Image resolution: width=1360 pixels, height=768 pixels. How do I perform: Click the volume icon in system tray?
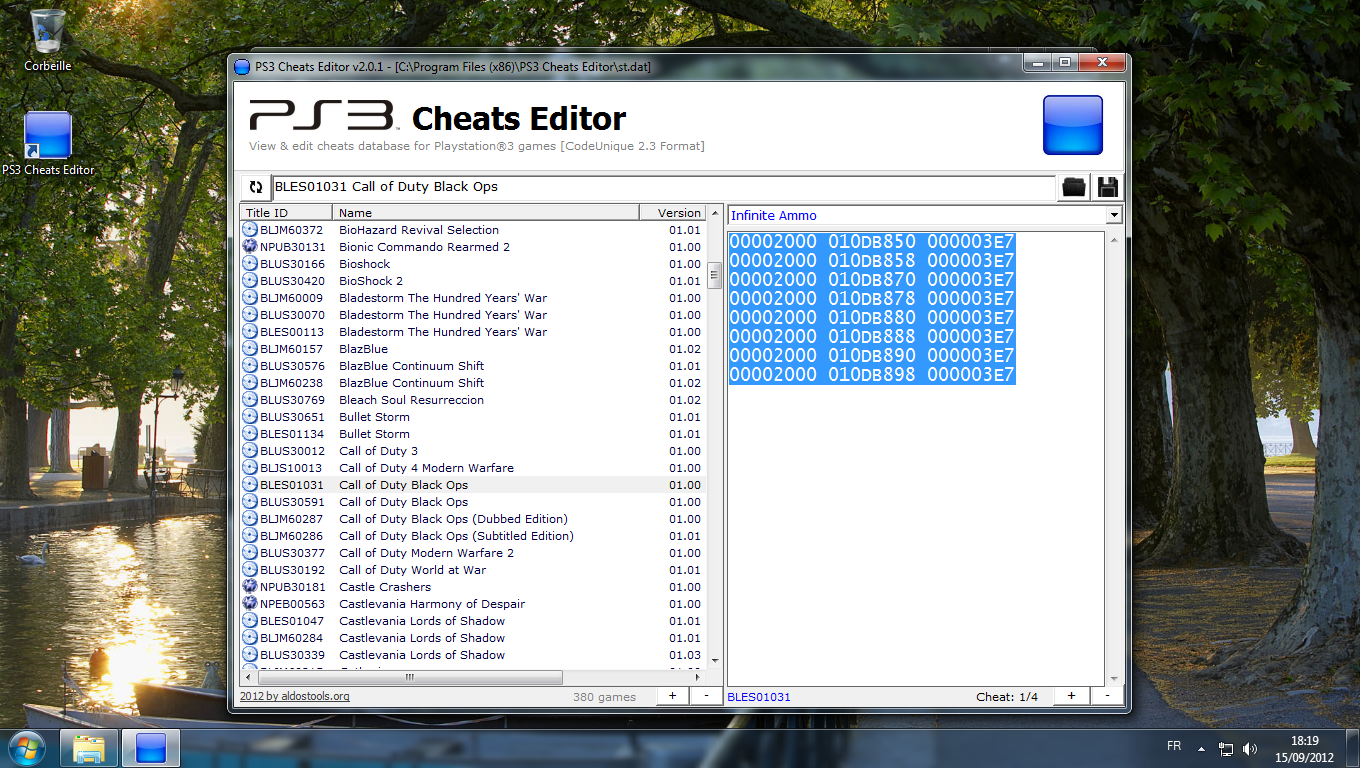click(x=1249, y=748)
